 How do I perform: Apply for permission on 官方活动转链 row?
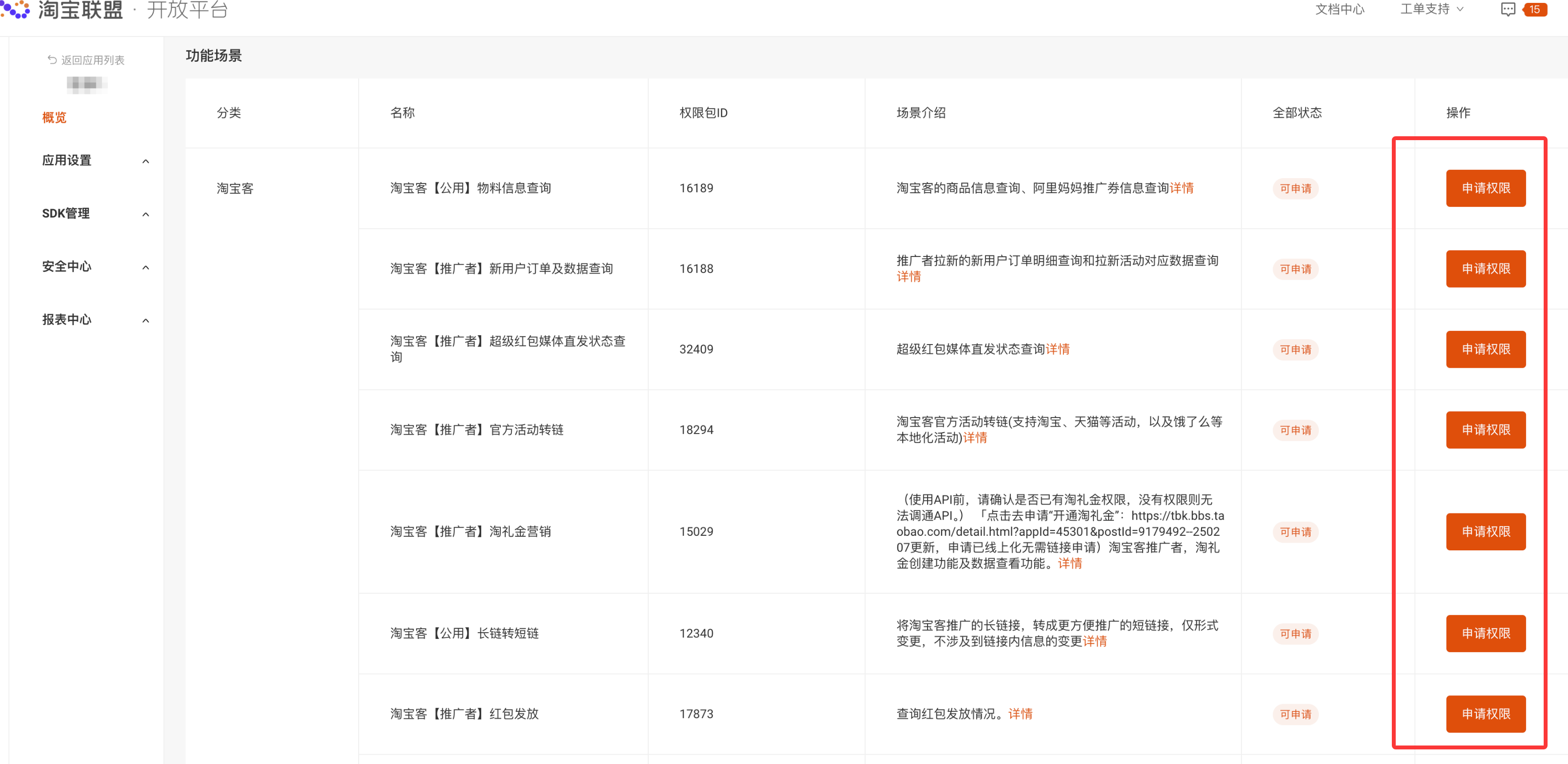click(1485, 430)
